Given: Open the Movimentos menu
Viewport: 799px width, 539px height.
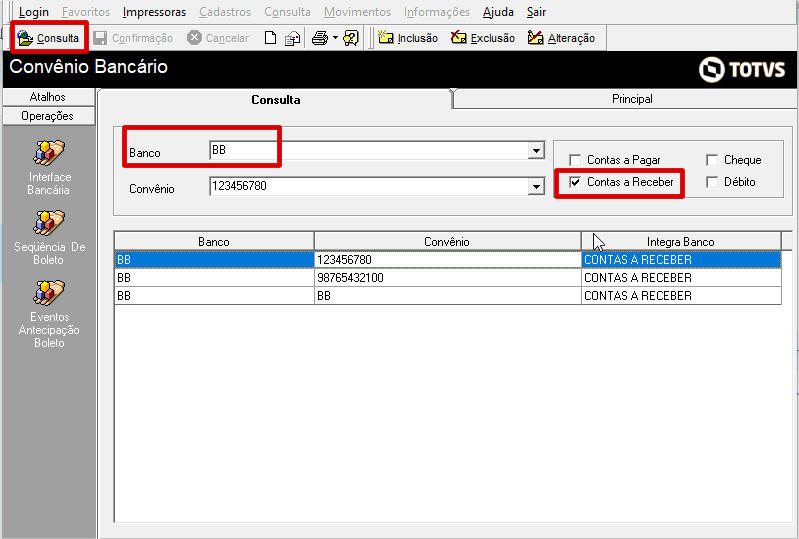Looking at the screenshot, I should coord(358,12).
